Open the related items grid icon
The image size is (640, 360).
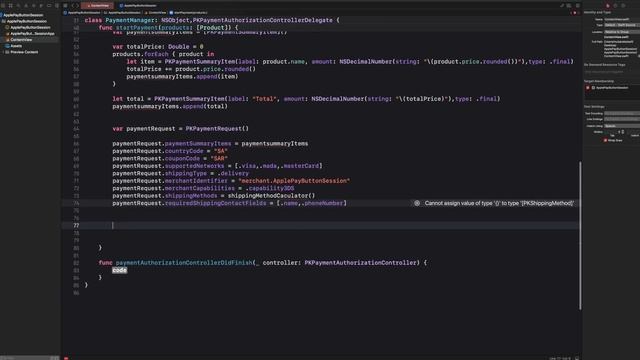(65, 6)
